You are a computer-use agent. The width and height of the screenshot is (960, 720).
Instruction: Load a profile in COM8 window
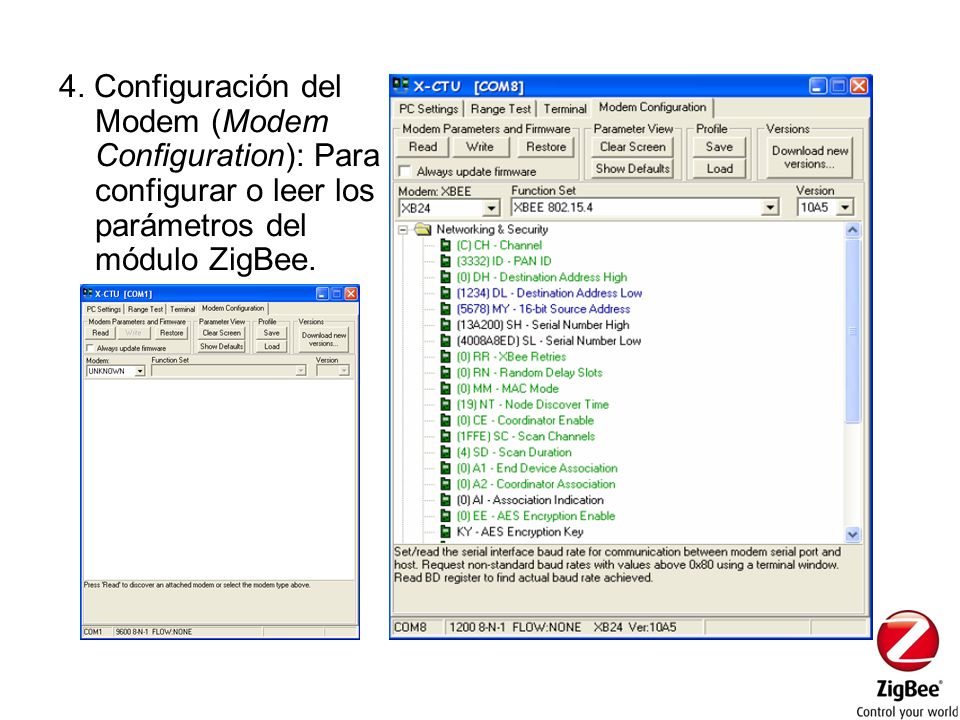pos(719,168)
